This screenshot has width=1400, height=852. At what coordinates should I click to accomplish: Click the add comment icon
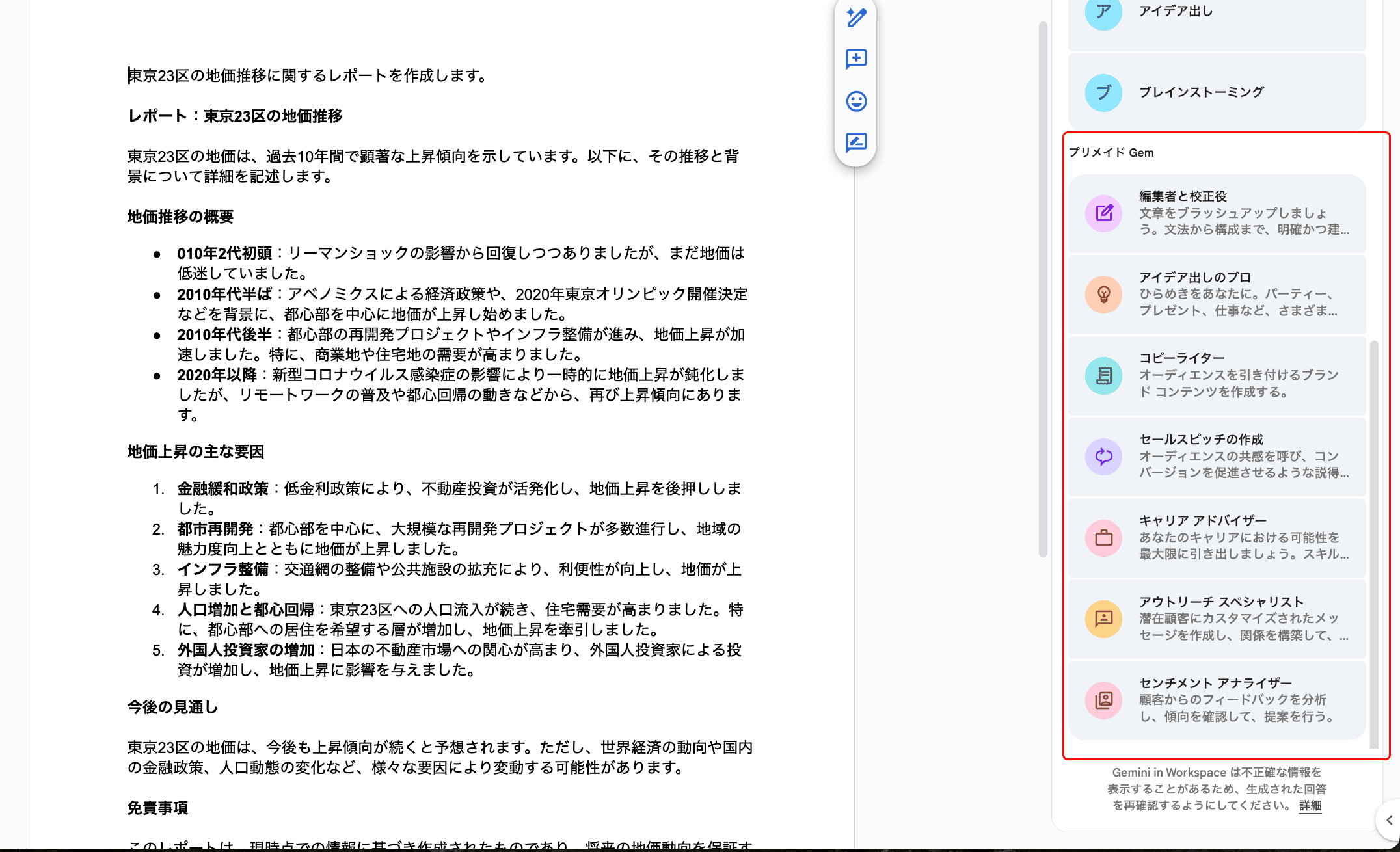pyautogui.click(x=856, y=59)
